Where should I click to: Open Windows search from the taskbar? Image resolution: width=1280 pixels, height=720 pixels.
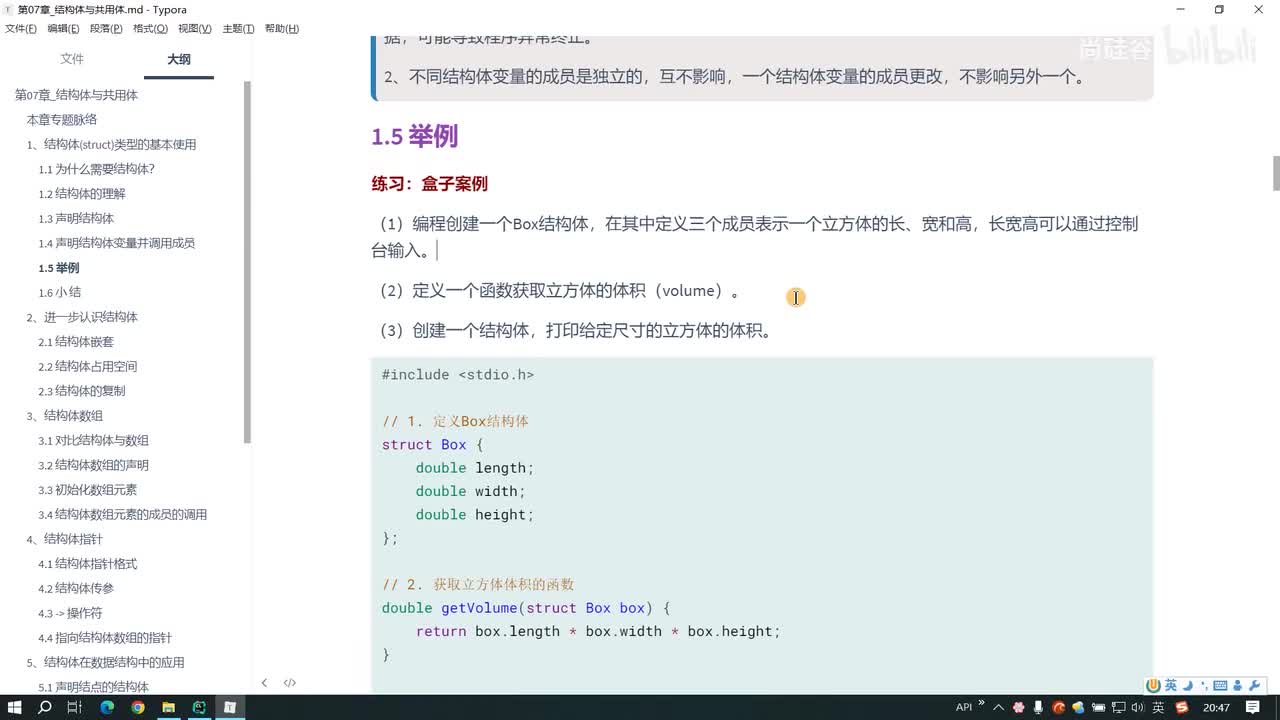[45, 707]
